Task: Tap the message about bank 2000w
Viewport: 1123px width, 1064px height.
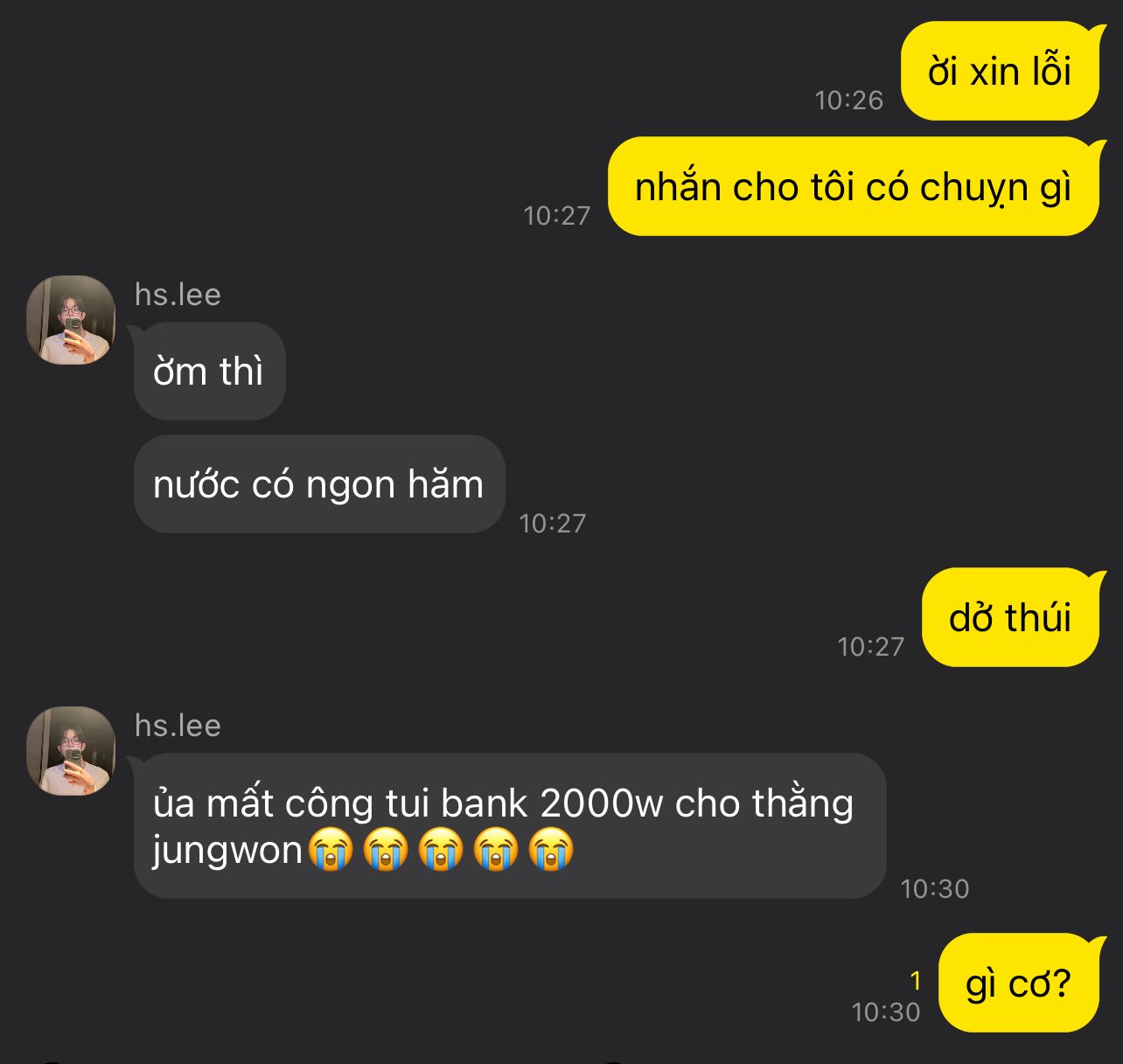Action: point(509,825)
